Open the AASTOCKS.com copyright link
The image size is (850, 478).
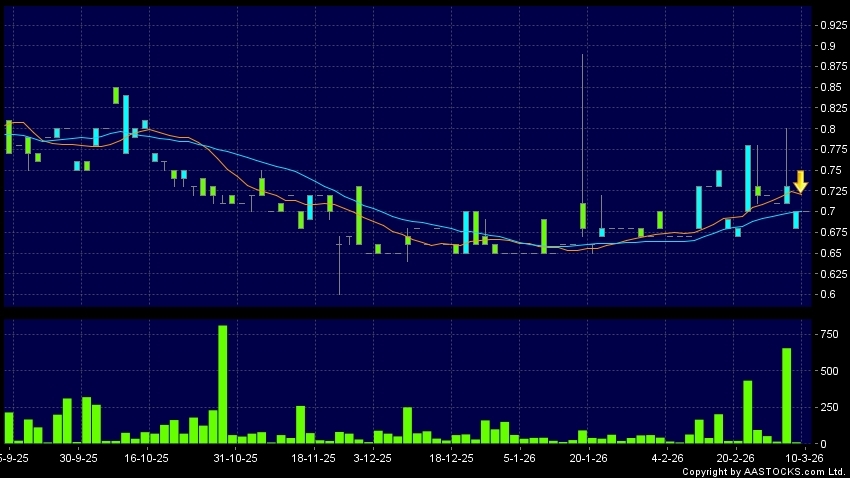pos(765,471)
